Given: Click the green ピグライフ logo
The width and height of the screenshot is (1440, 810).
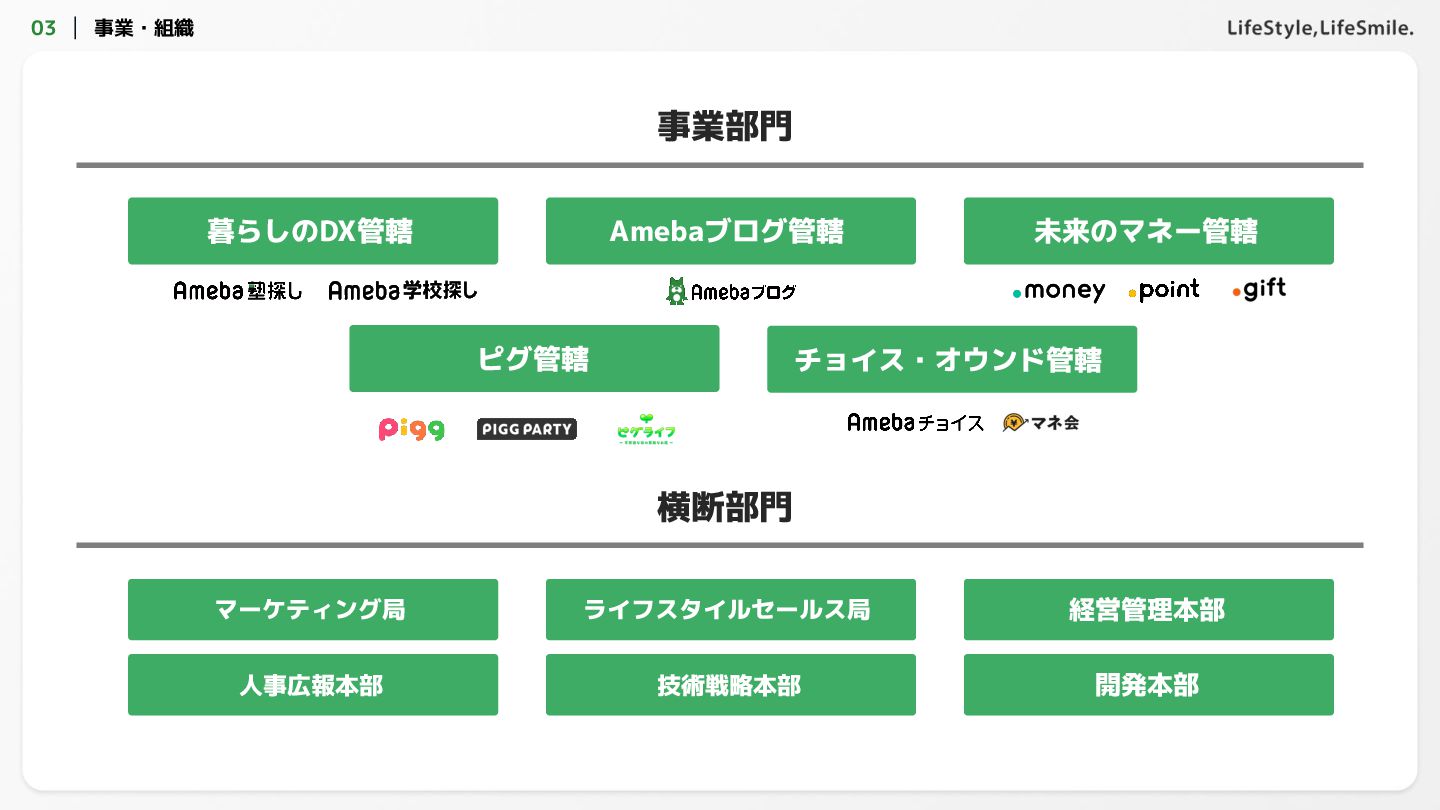Looking at the screenshot, I should tap(646, 430).
